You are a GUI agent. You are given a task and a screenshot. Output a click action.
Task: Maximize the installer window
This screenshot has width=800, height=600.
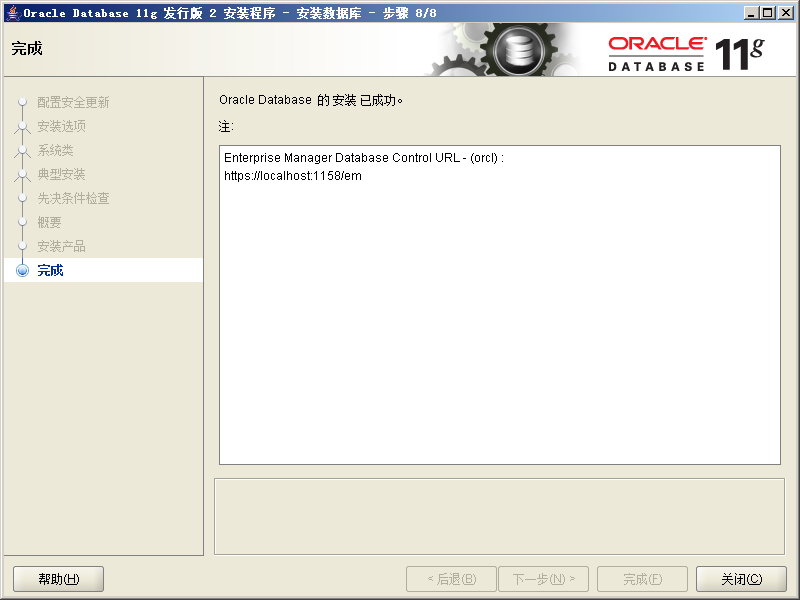[x=767, y=13]
